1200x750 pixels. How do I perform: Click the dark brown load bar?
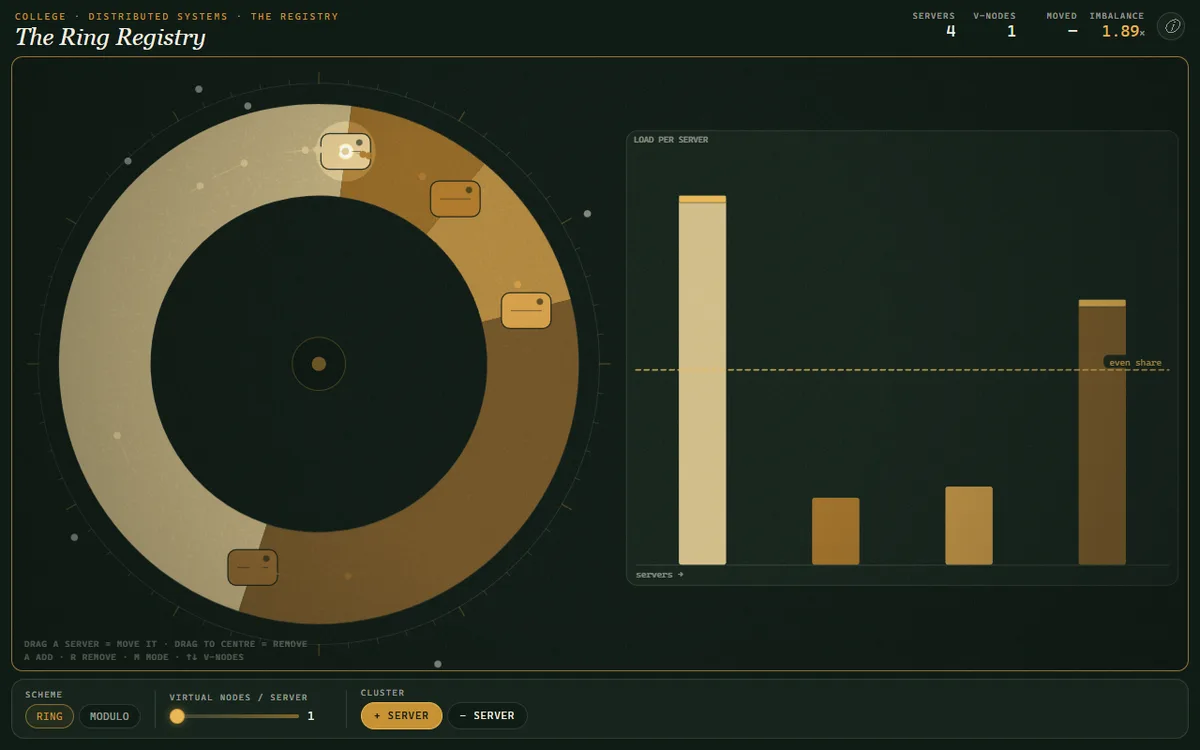click(1102, 432)
